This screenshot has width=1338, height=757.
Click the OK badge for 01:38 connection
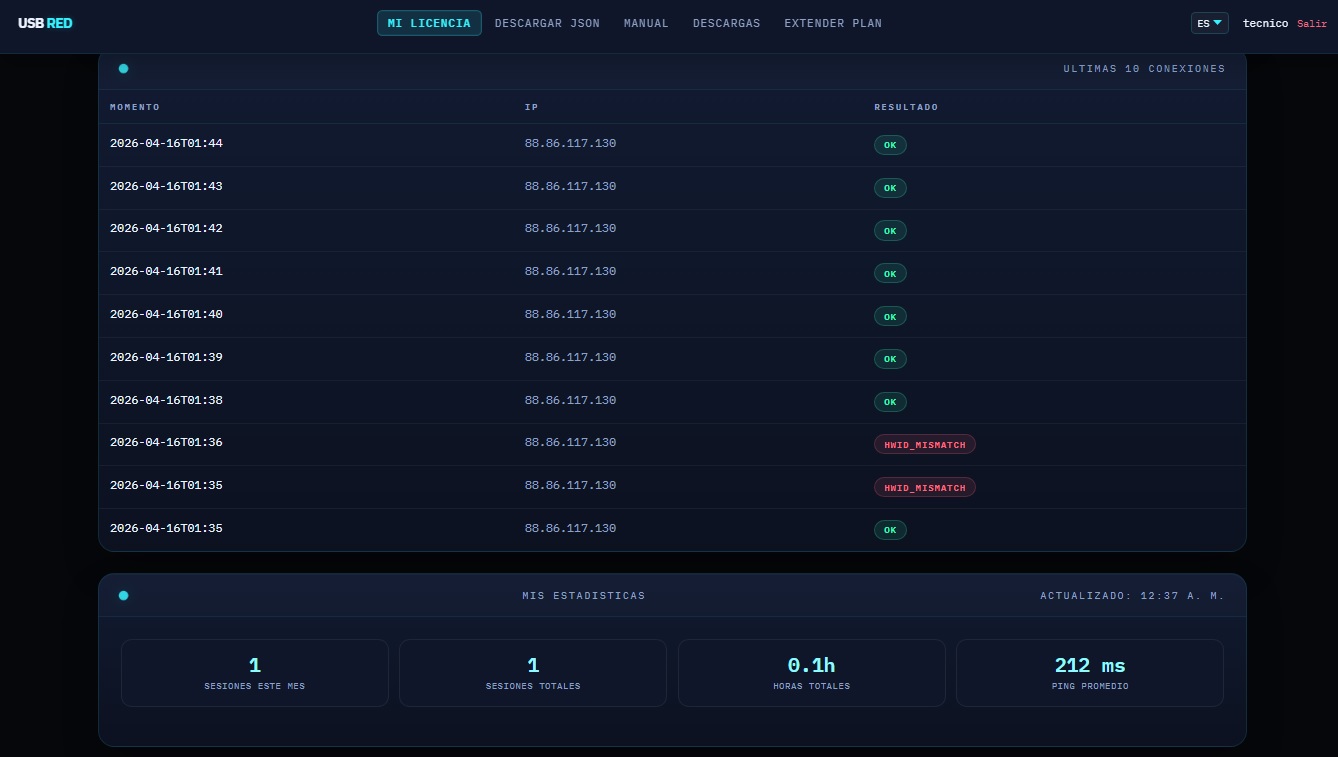[890, 402]
